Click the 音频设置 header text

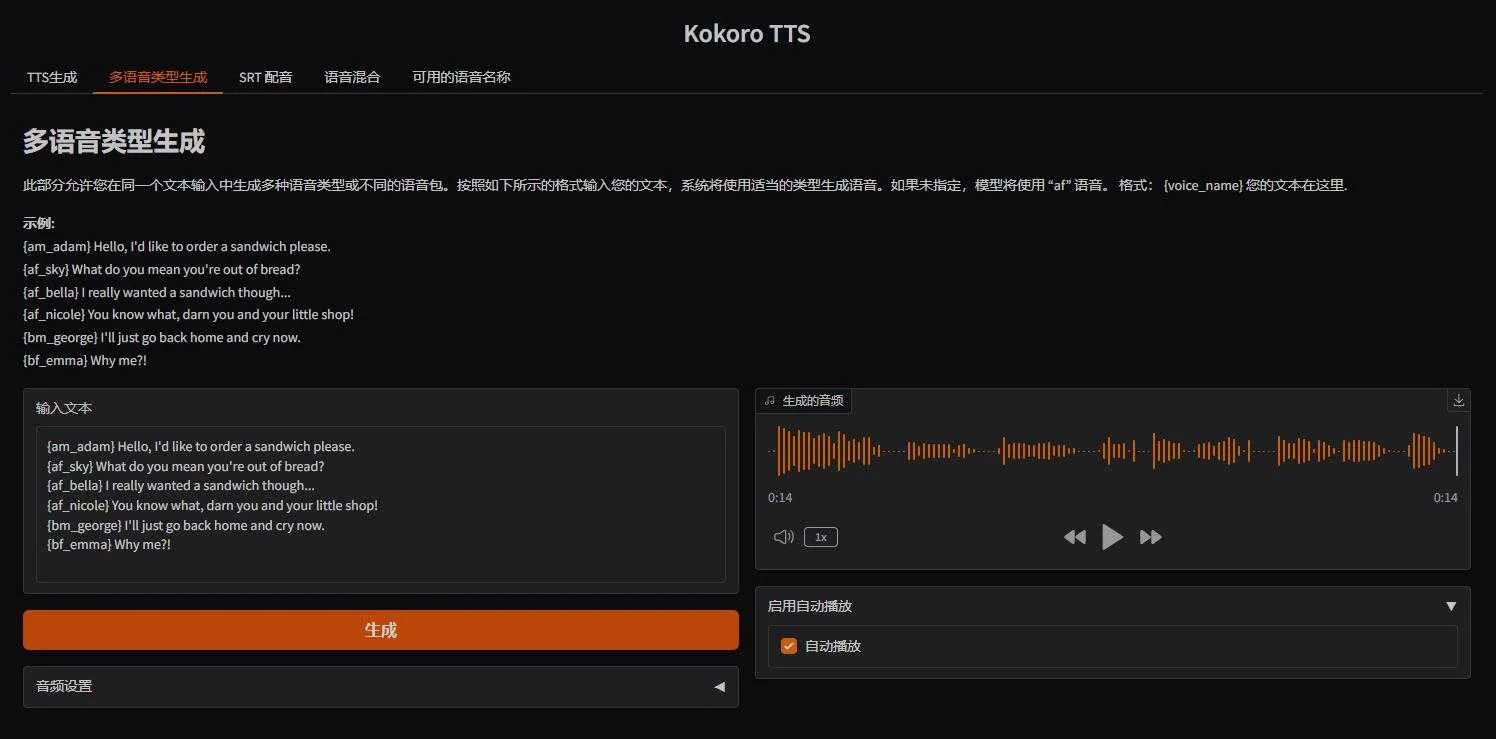[x=64, y=686]
